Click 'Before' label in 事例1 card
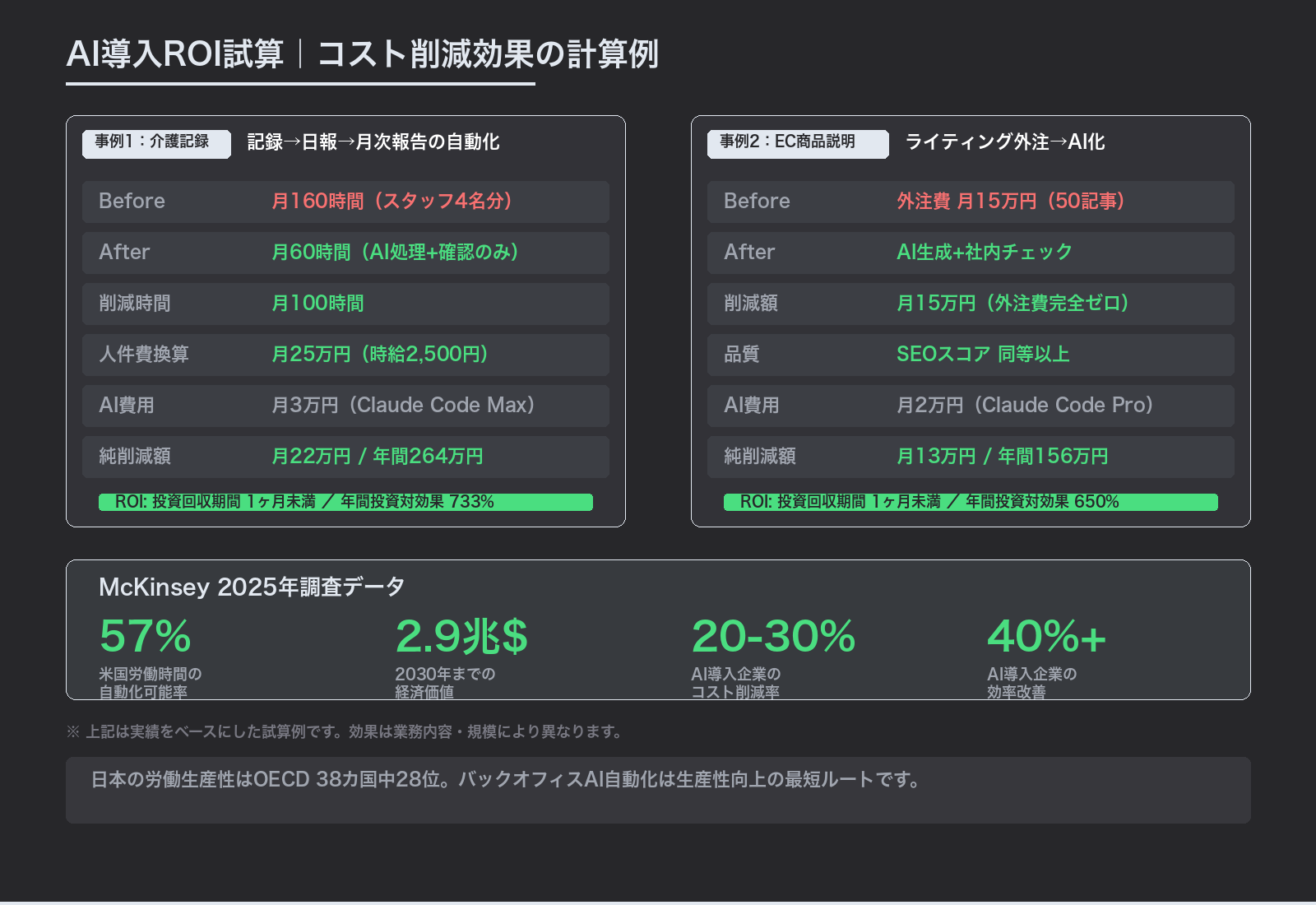The width and height of the screenshot is (1316, 905). coord(132,202)
